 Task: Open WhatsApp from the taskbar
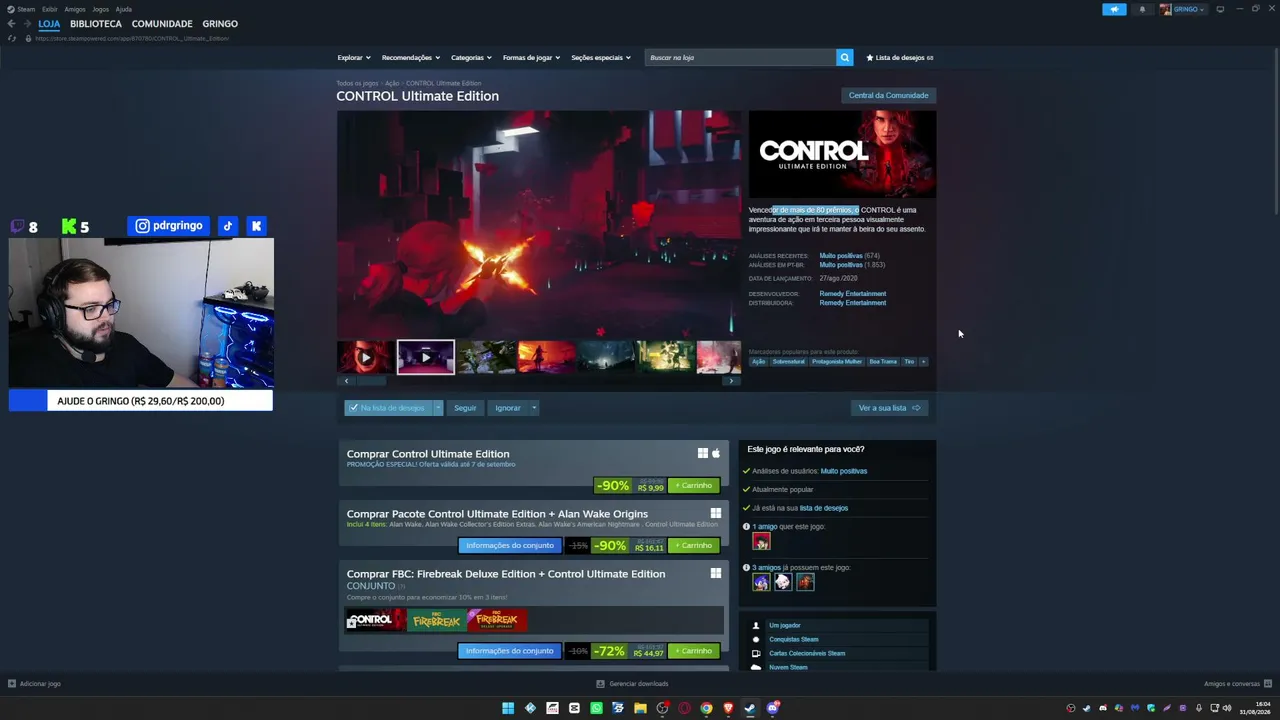(596, 708)
